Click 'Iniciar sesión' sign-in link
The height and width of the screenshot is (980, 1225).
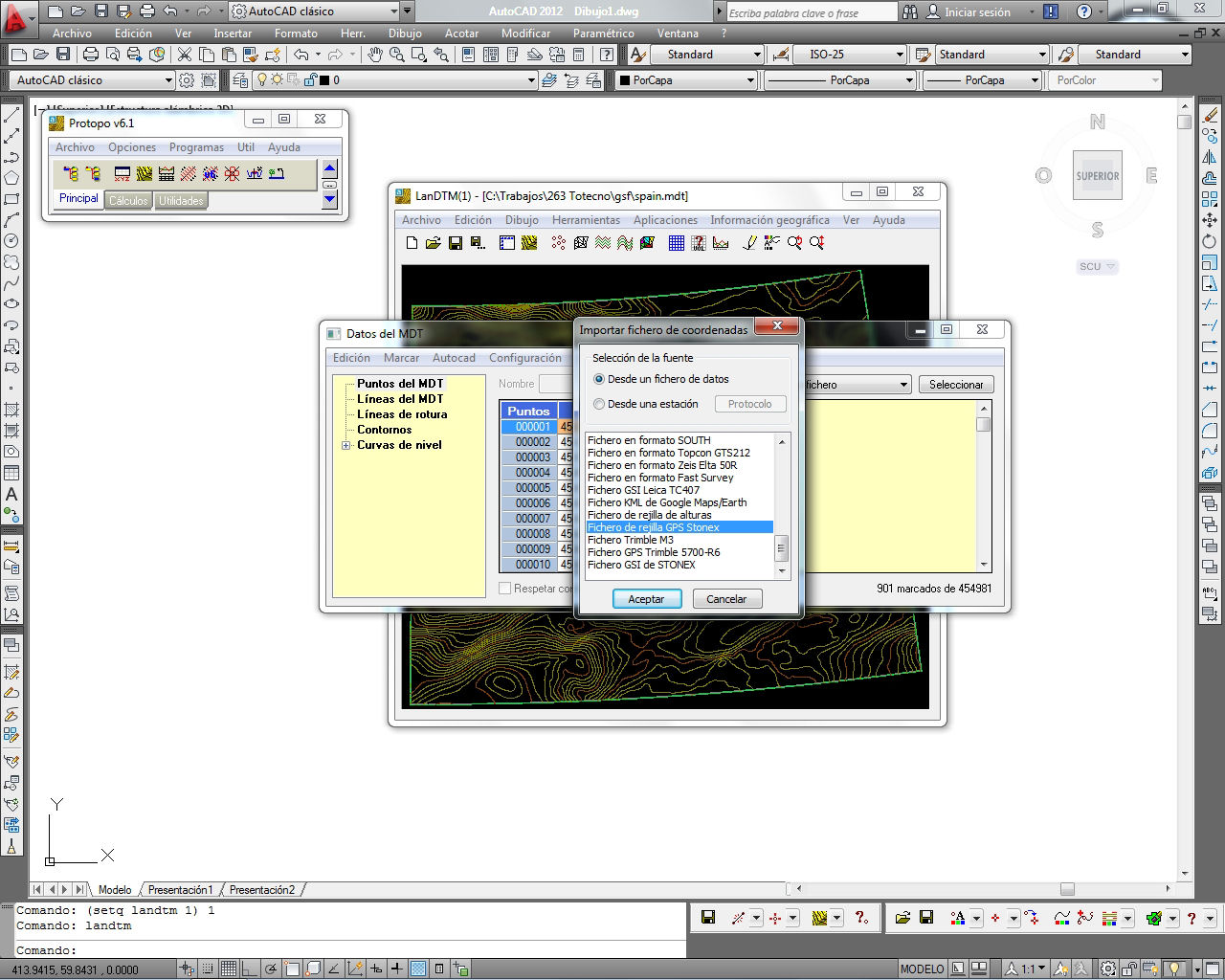[977, 12]
